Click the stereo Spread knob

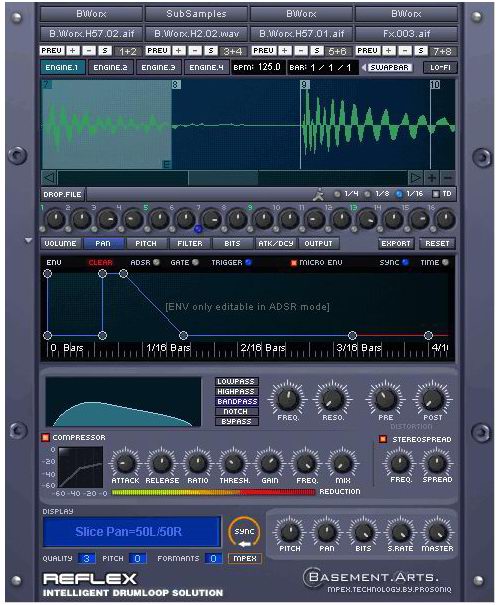point(437,463)
